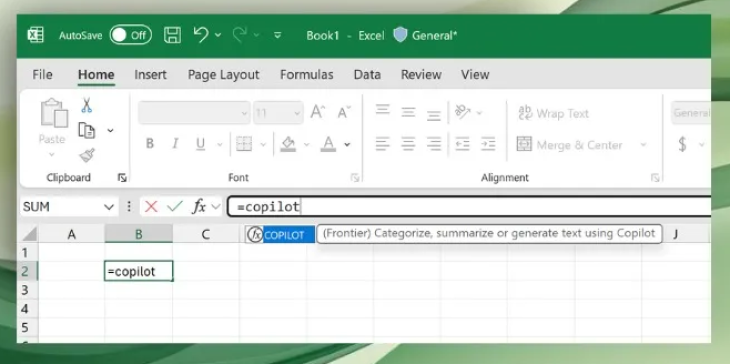Expand the Paste options arrow
Viewport: 730px width, 364px height.
[52, 155]
